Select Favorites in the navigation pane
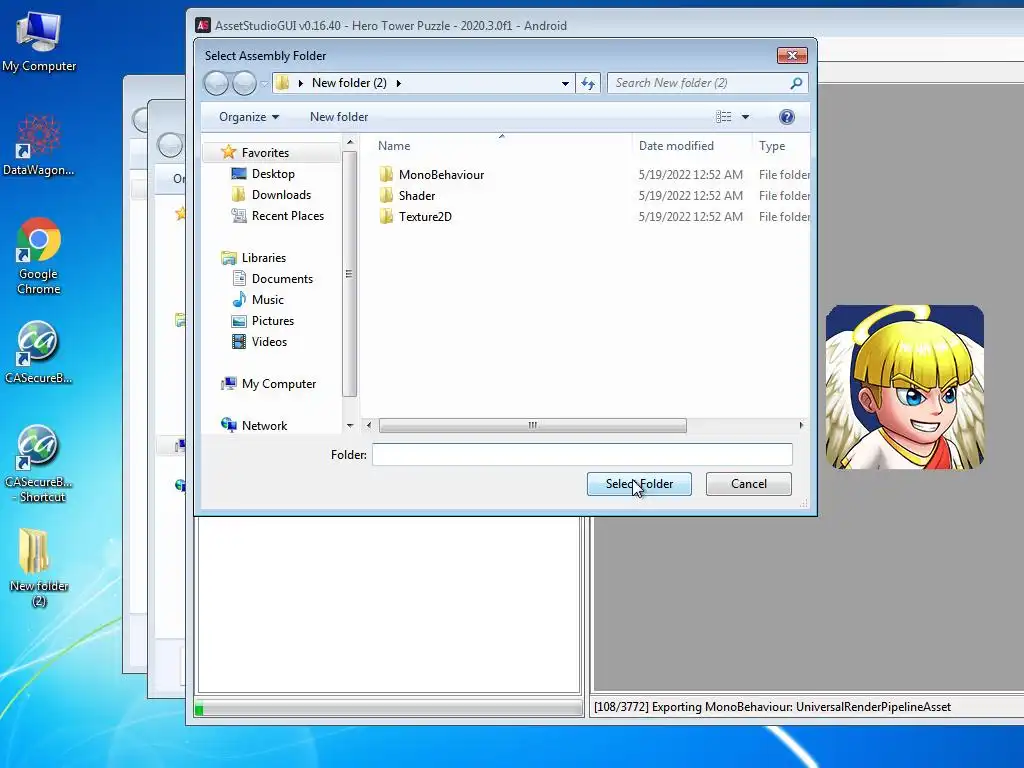 [x=264, y=153]
